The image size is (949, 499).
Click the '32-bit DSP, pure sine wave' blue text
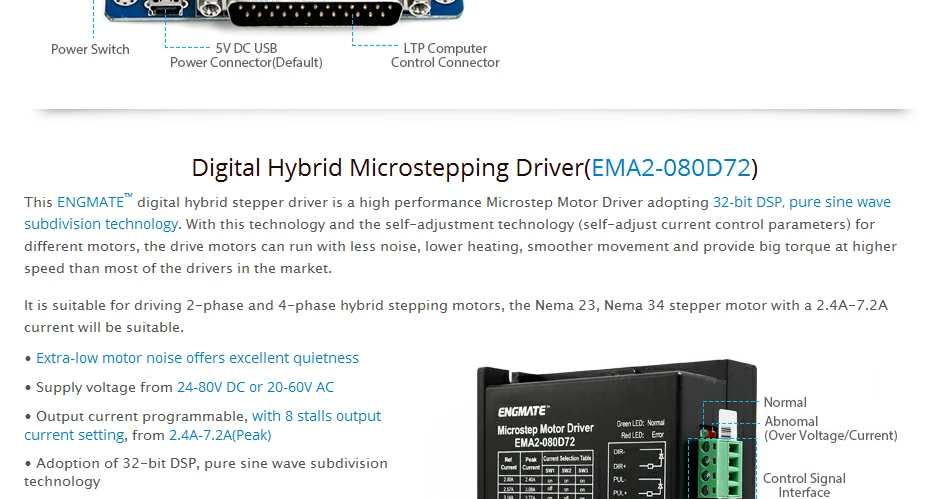pos(801,202)
